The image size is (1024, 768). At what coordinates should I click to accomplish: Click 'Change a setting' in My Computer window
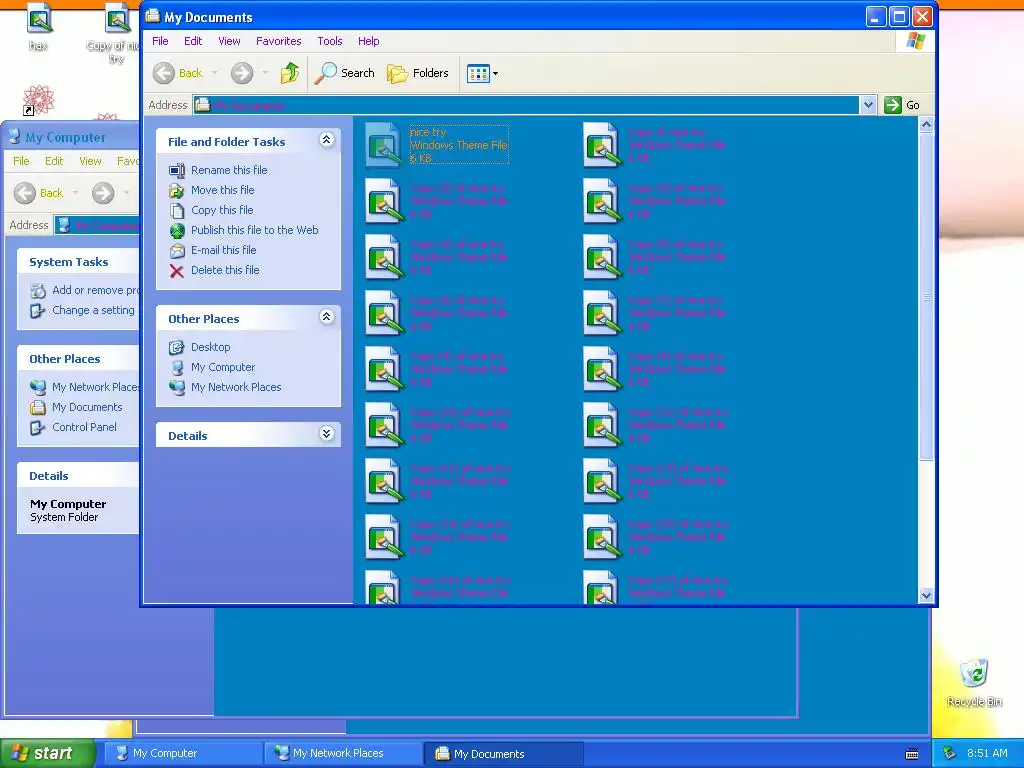(93, 310)
